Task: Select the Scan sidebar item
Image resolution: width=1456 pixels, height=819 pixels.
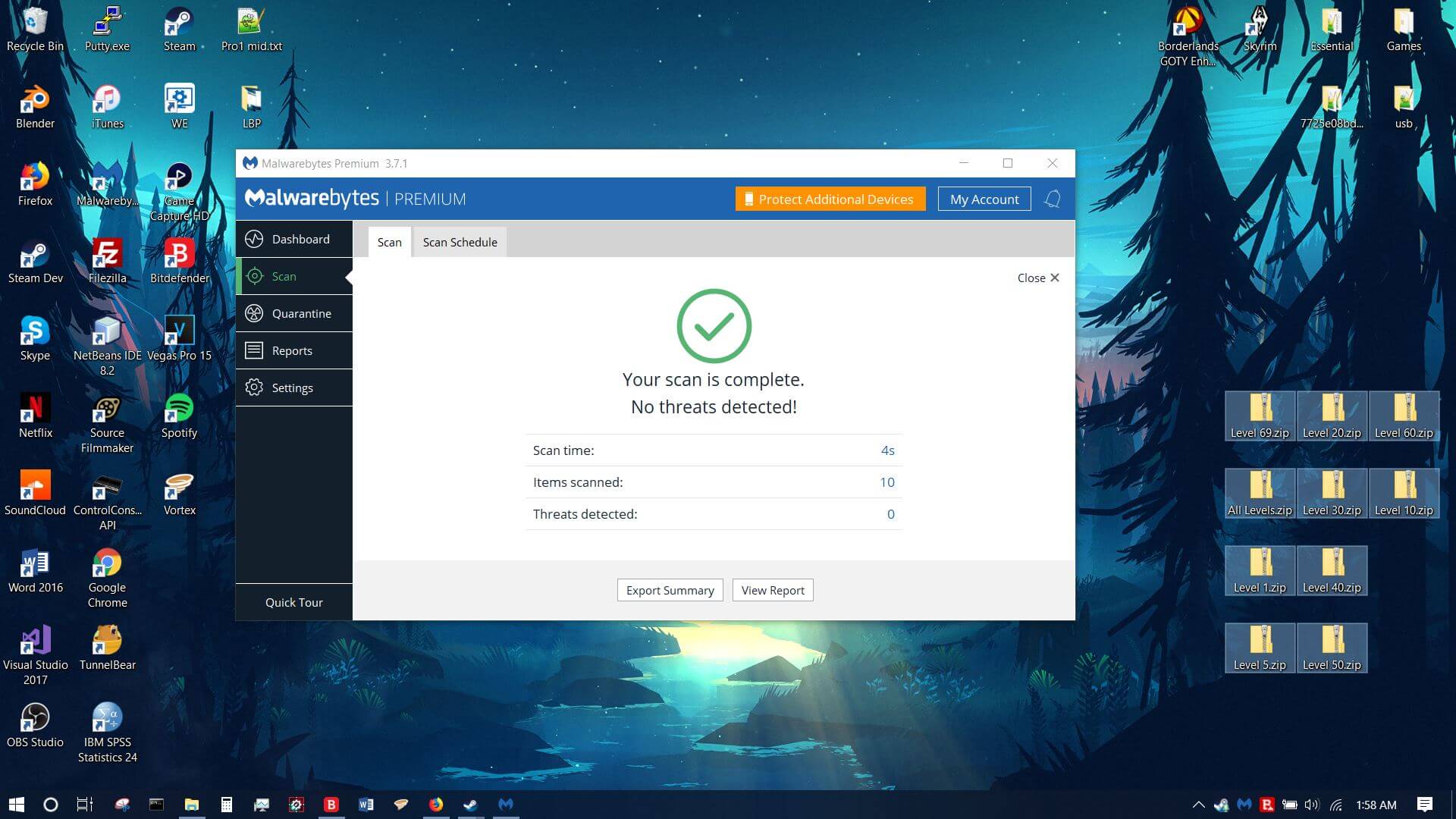Action: (x=293, y=276)
